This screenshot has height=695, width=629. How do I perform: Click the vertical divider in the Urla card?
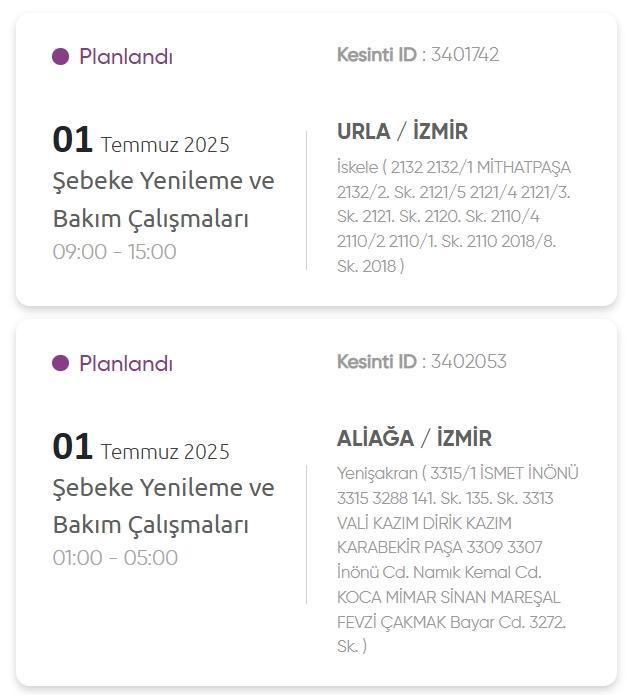pos(306,200)
